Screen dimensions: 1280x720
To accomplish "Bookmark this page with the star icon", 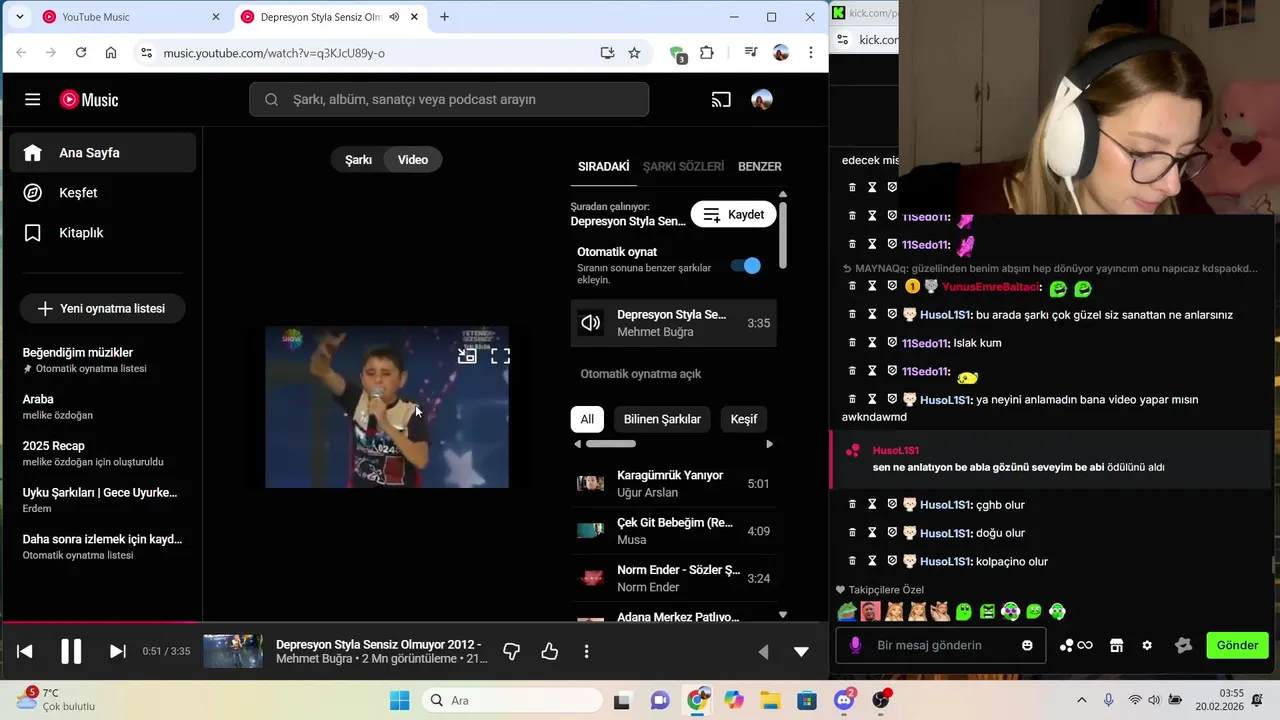I will click(634, 53).
